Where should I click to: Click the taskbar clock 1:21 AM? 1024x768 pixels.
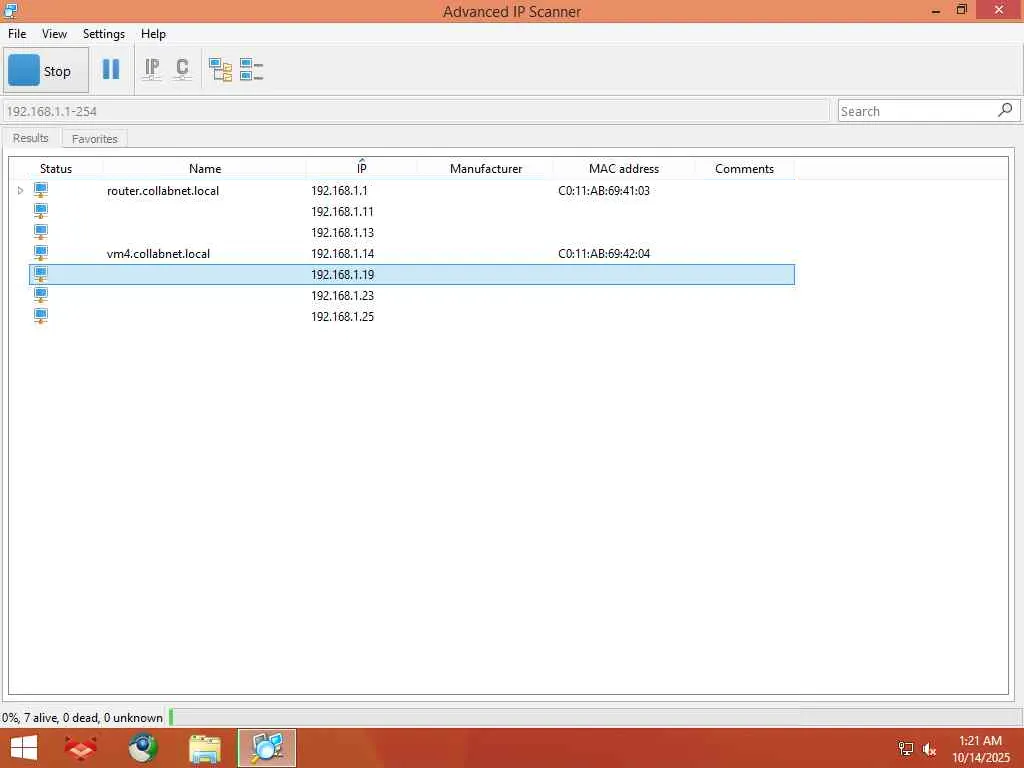pos(980,741)
